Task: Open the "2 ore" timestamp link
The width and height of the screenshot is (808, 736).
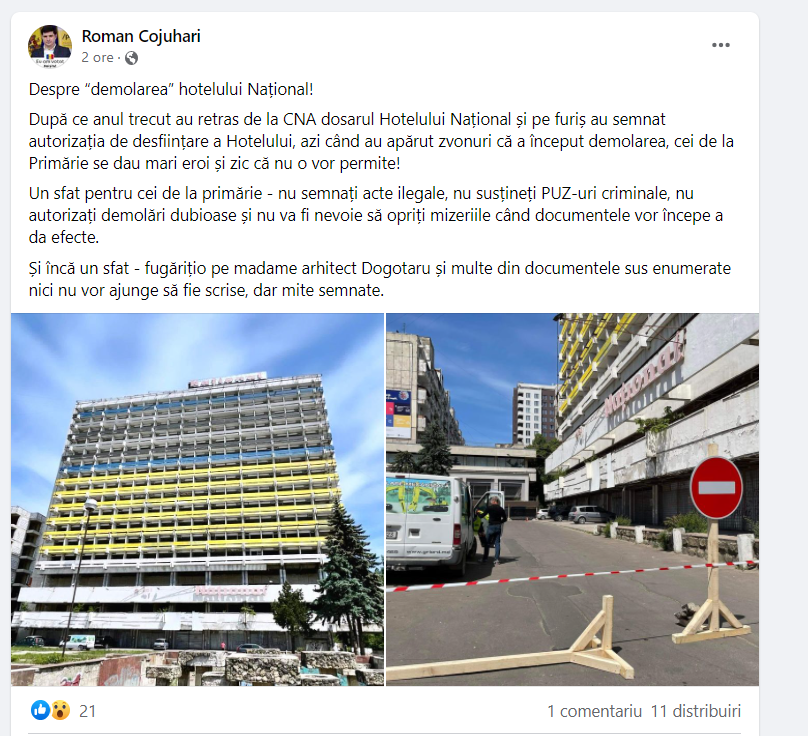Action: click(x=97, y=57)
